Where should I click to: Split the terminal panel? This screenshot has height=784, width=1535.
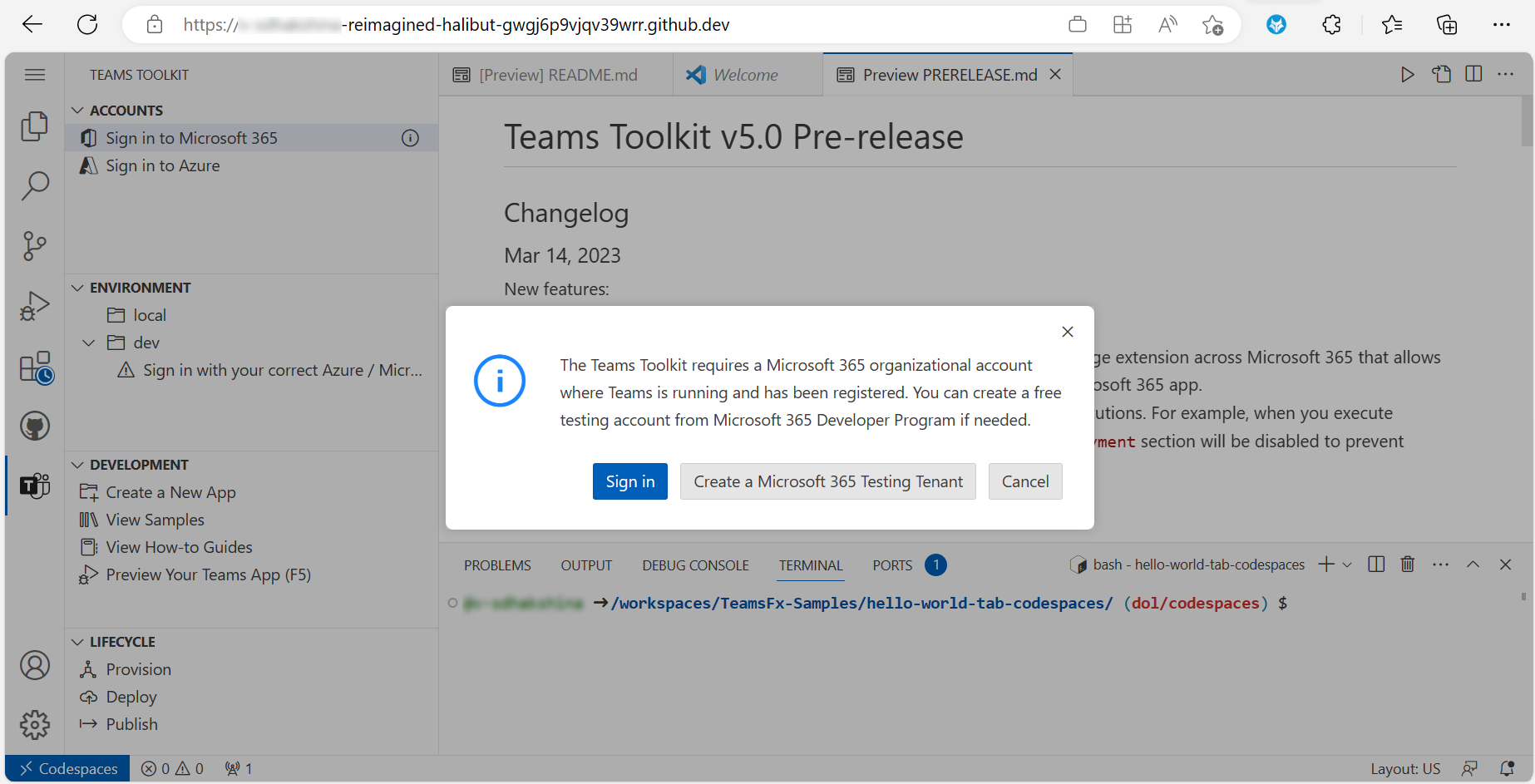(x=1376, y=565)
